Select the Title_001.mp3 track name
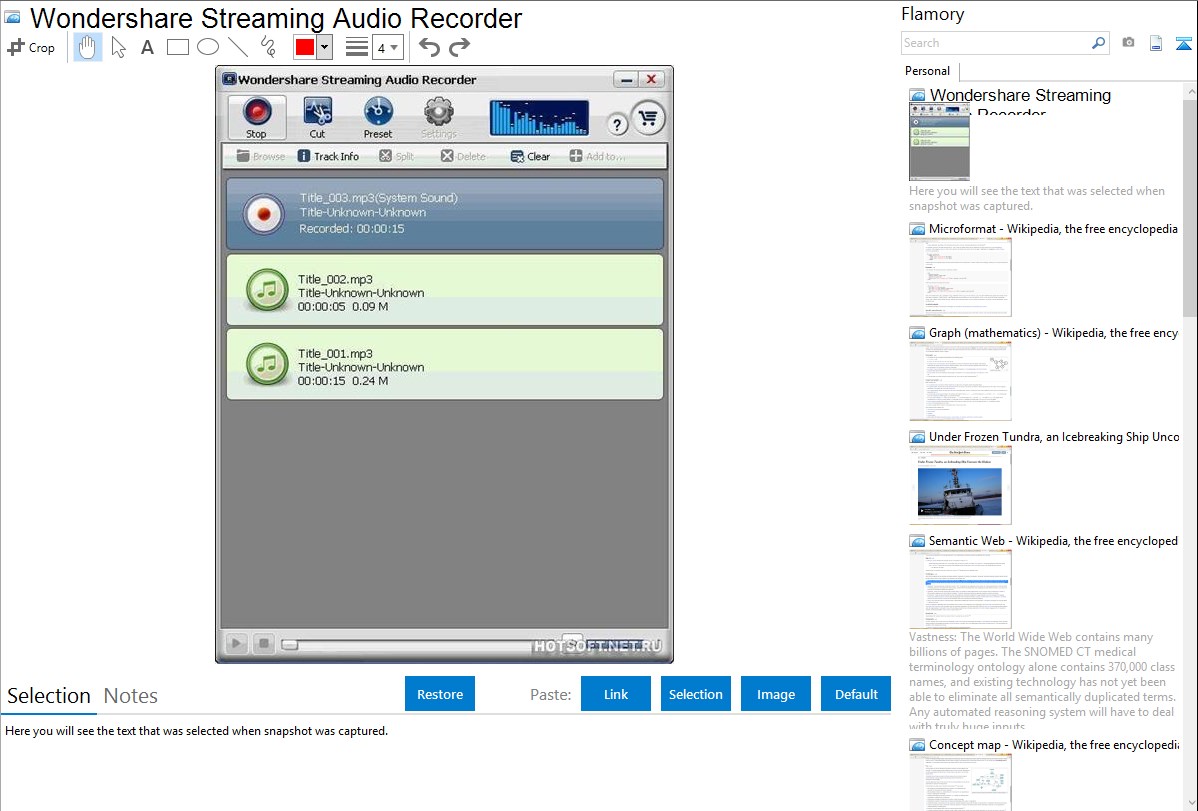Image resolution: width=1198 pixels, height=811 pixels. point(335,354)
